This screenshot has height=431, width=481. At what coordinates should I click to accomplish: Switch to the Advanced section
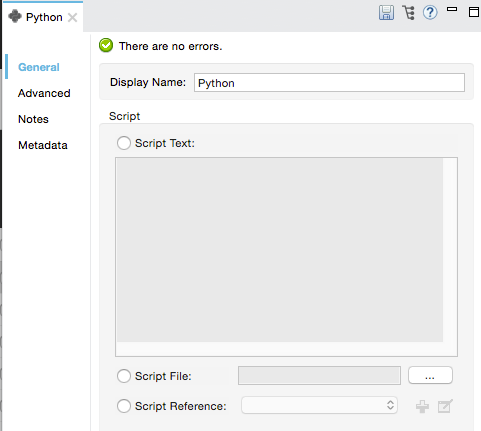click(44, 93)
